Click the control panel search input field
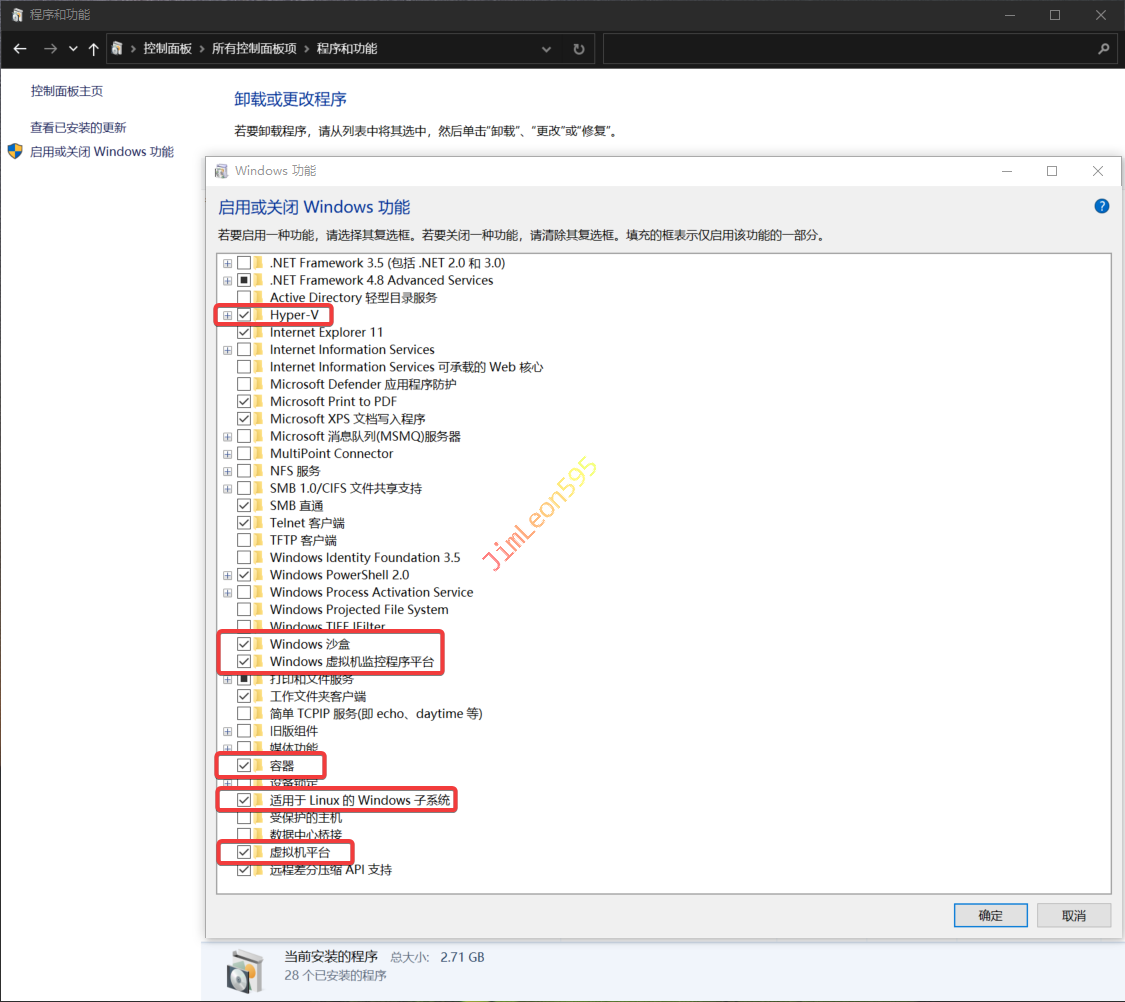This screenshot has width=1125, height=1002. coord(850,48)
